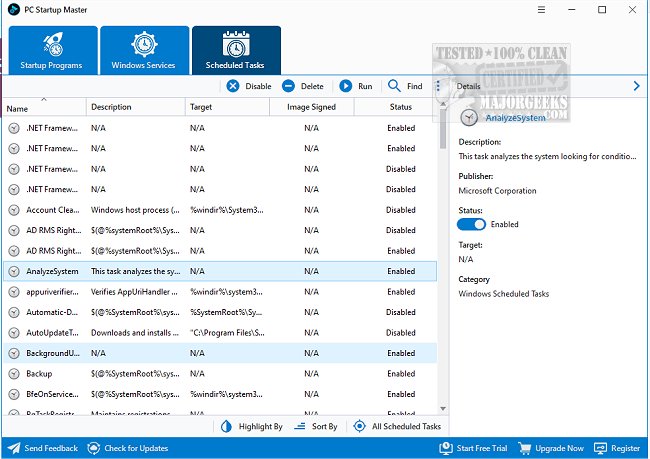The width and height of the screenshot is (650, 459).
Task: Click 'Windows Scheduled Tasks' category text
Action: pos(504,294)
